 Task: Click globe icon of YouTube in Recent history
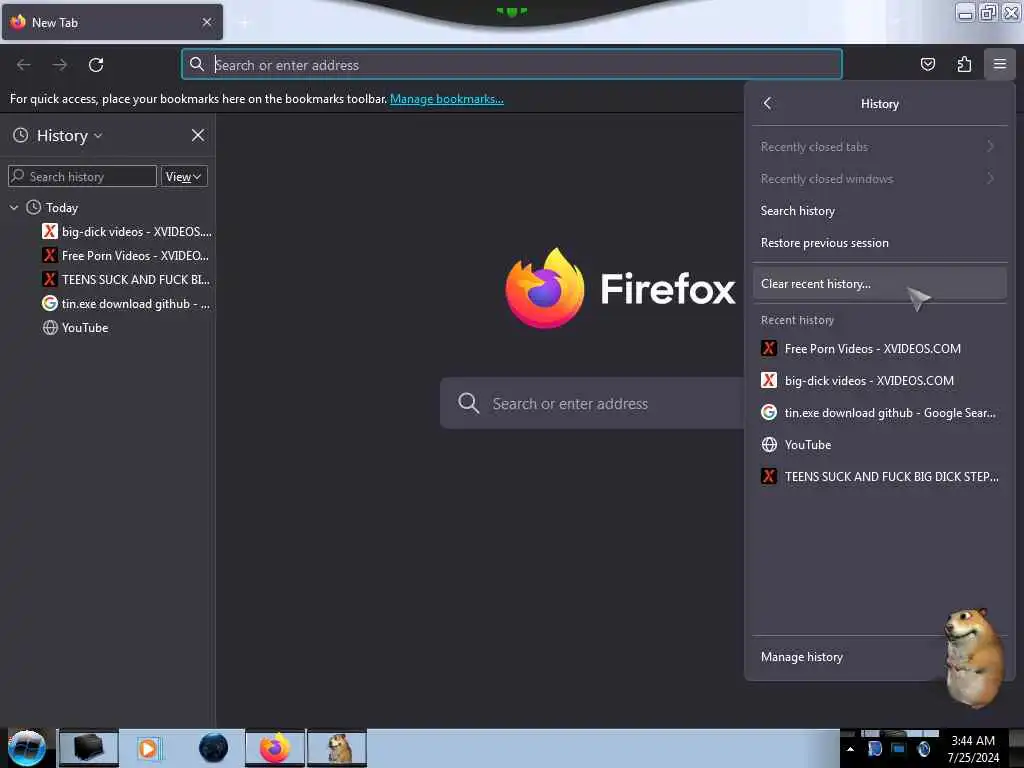[x=769, y=444]
